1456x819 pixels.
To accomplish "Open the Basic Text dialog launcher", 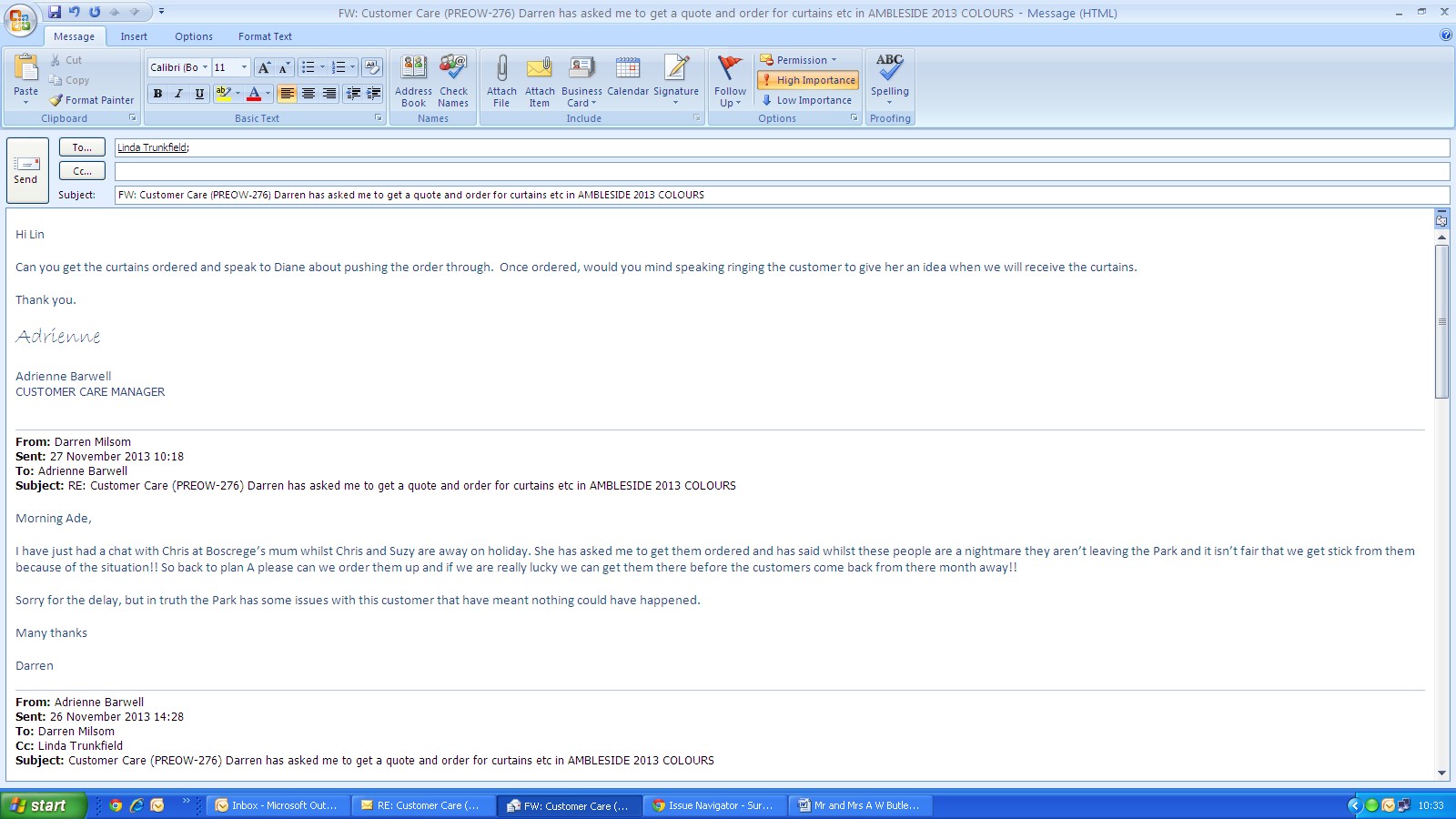I will [x=379, y=118].
